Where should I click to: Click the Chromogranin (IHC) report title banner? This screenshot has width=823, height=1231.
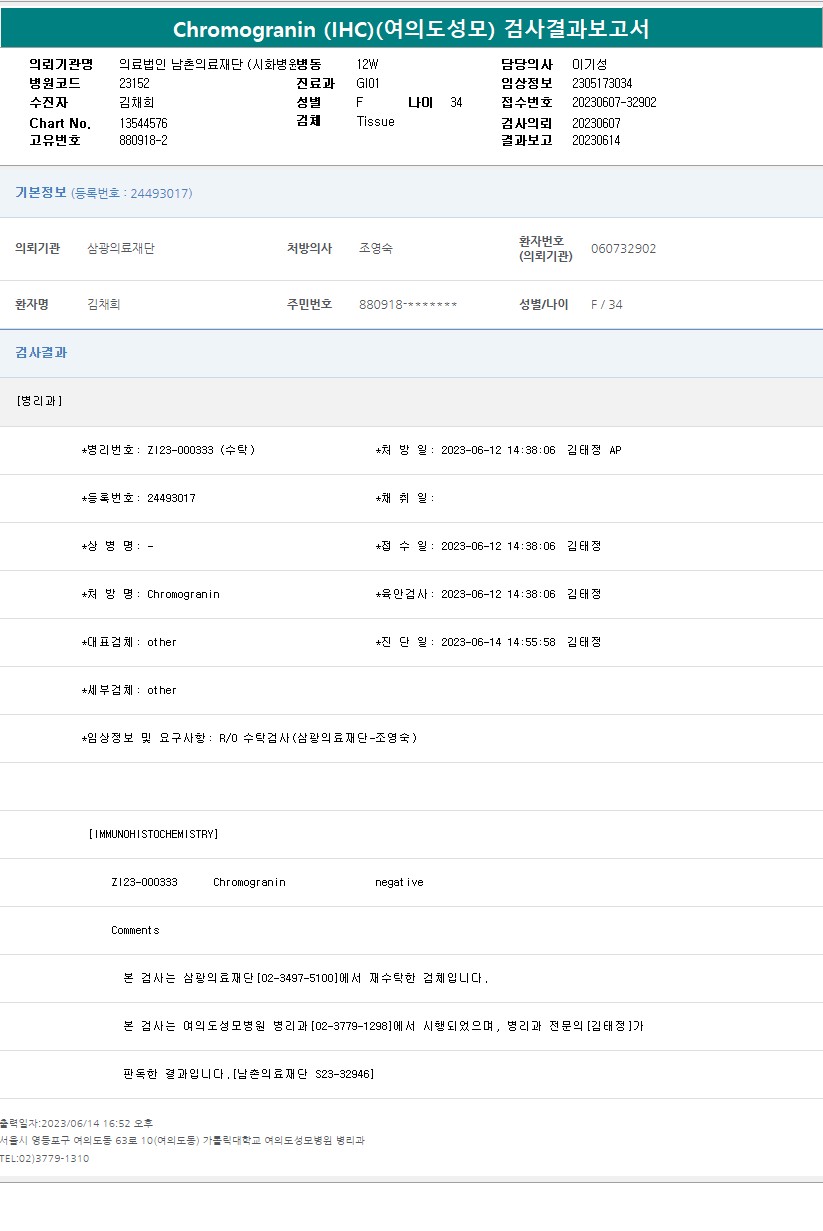[x=411, y=29]
